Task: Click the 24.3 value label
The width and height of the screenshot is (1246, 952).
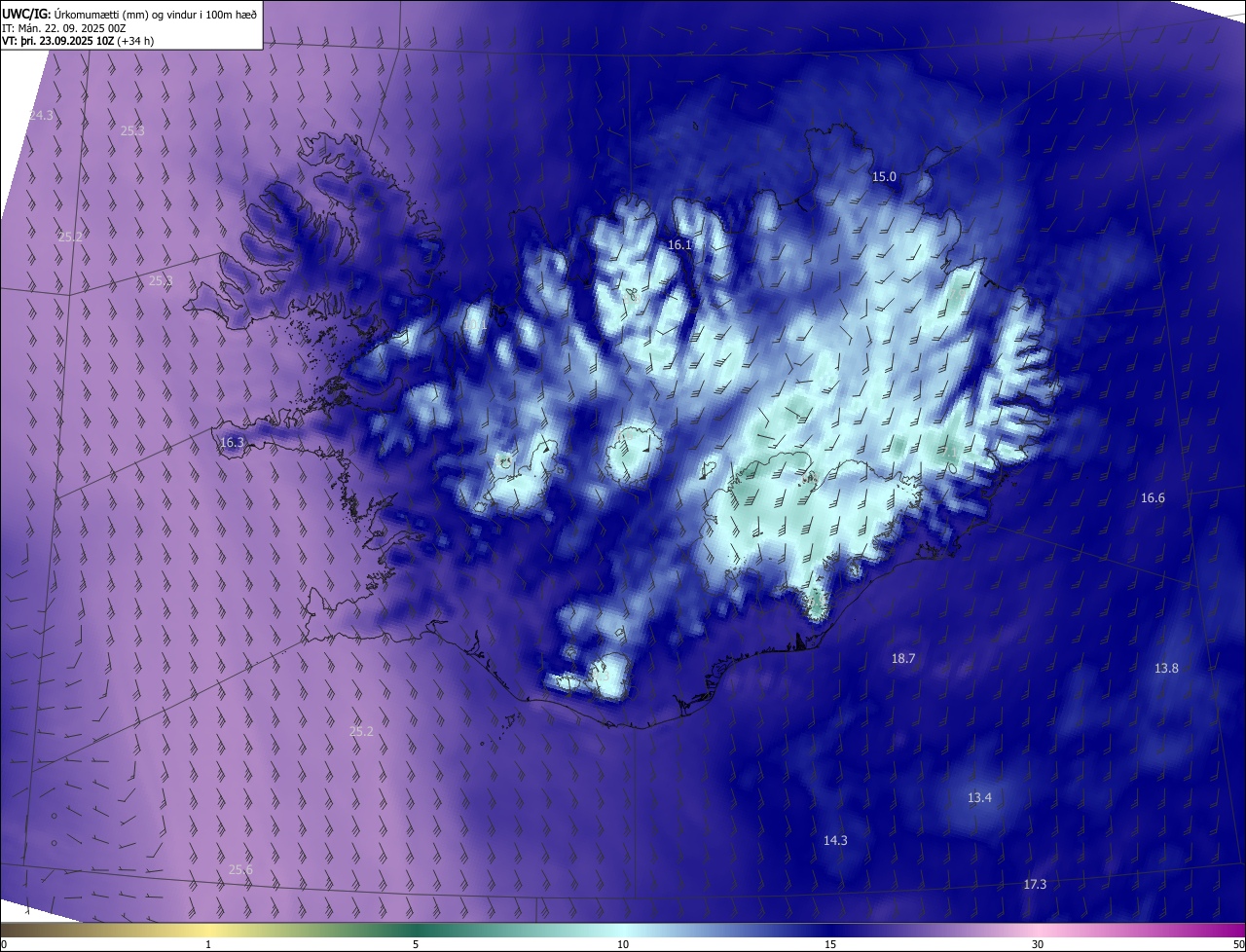Action: coord(41,116)
